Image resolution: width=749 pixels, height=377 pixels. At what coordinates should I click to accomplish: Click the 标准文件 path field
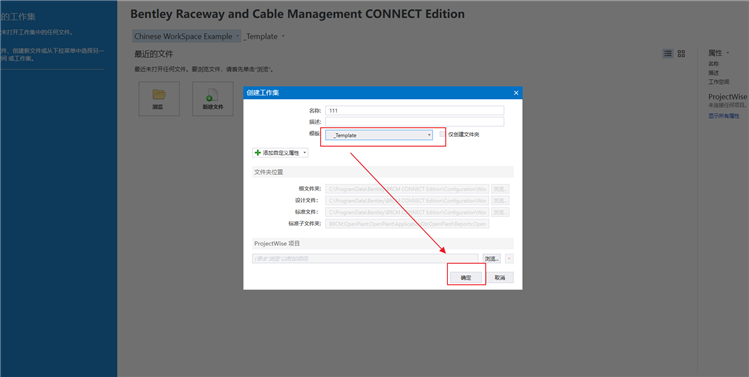pyautogui.click(x=407, y=212)
